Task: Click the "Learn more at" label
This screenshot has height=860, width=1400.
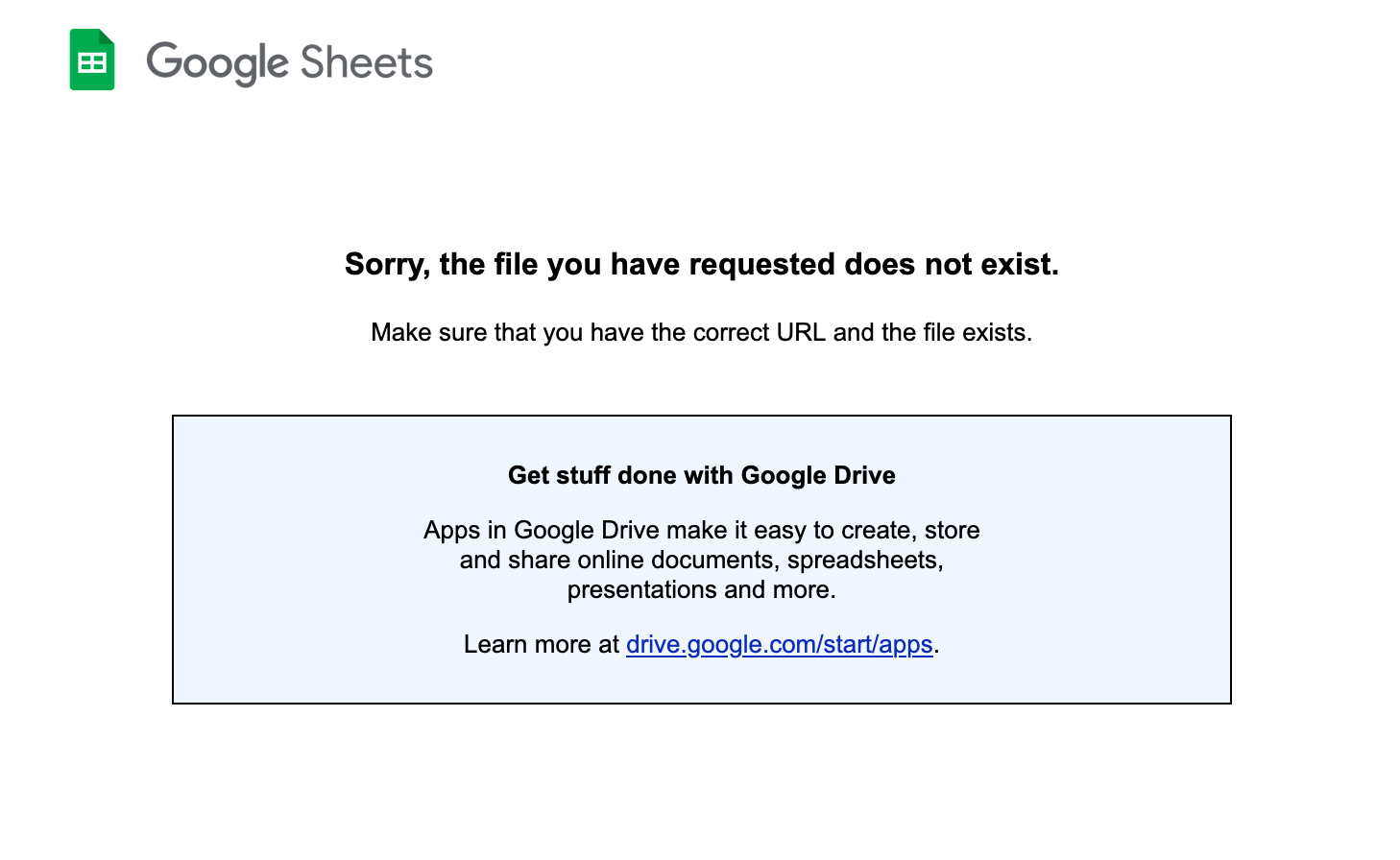Action: (541, 644)
